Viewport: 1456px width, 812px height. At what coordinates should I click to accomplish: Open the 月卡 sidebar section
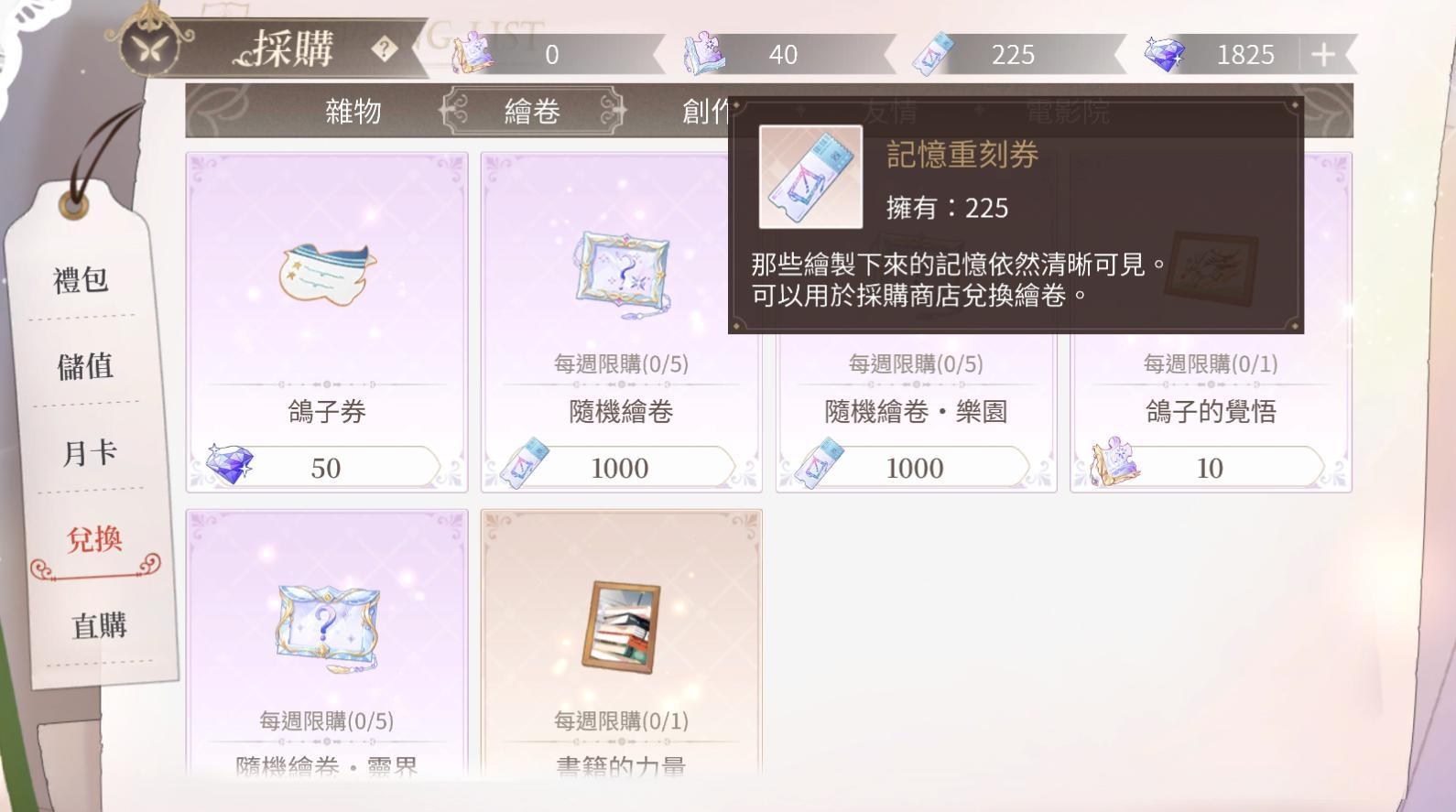point(90,452)
